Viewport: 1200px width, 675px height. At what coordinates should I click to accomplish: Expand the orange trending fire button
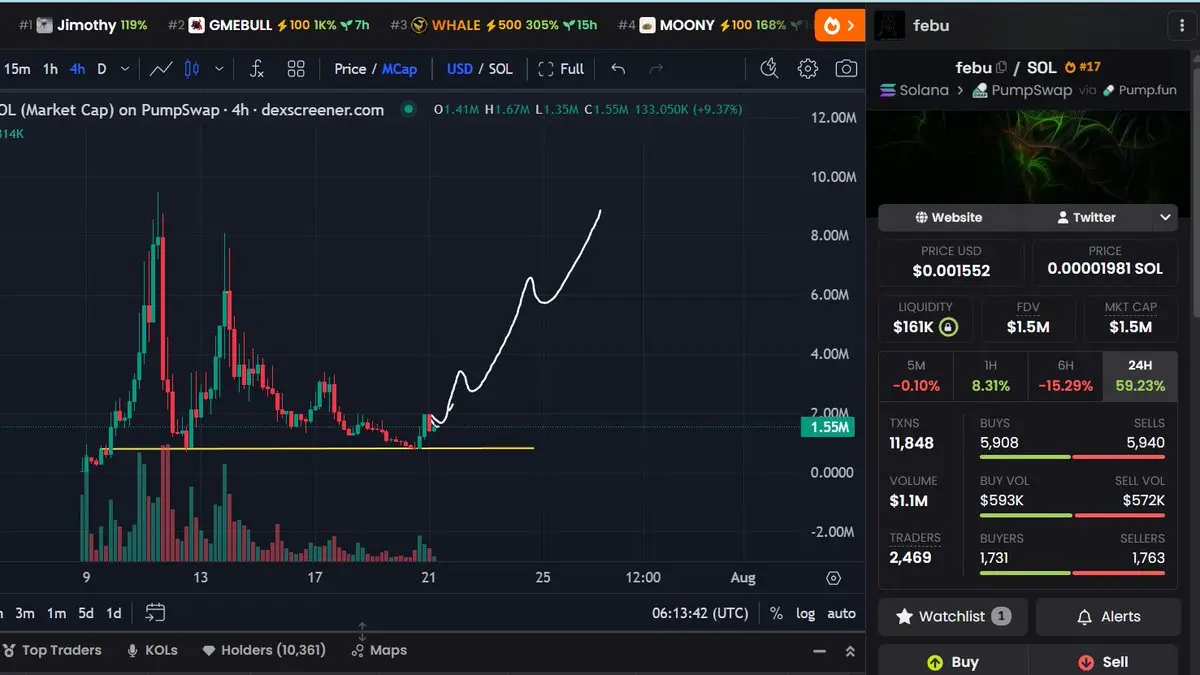point(840,25)
